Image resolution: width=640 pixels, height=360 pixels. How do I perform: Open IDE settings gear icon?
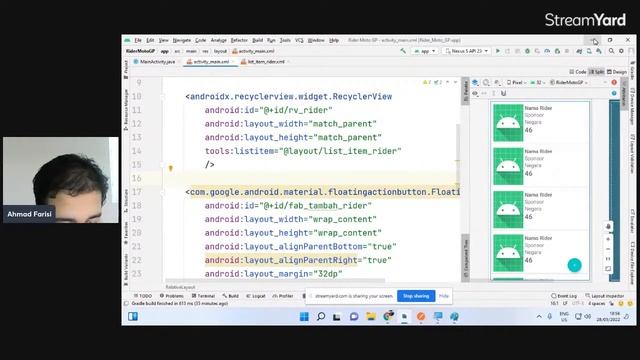[621, 51]
